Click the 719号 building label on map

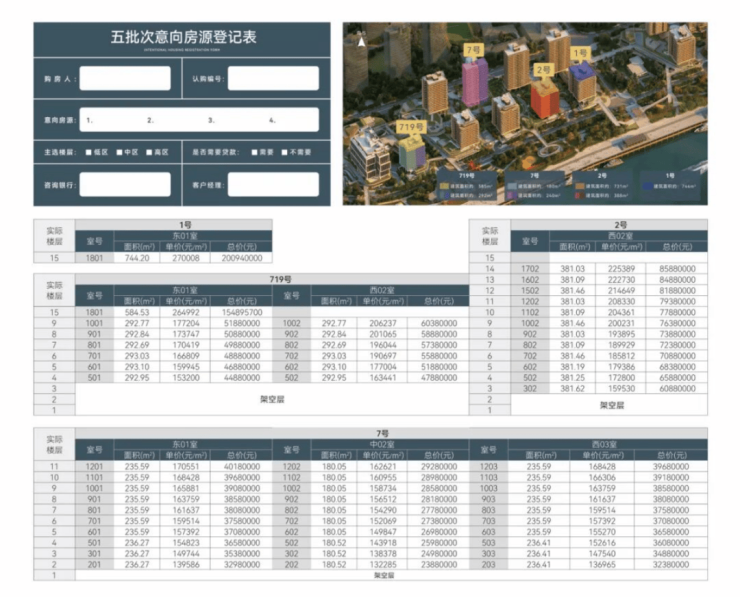click(411, 127)
